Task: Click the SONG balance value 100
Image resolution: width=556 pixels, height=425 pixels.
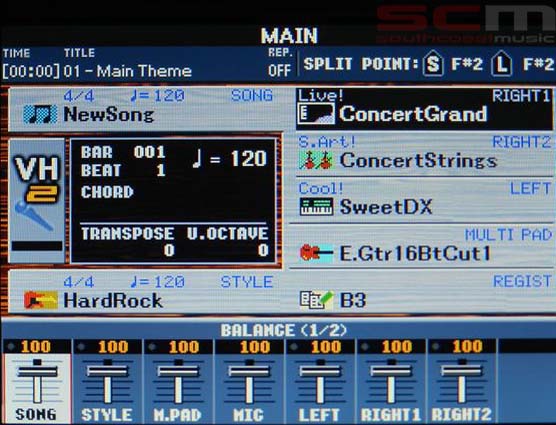Action: coord(35,347)
